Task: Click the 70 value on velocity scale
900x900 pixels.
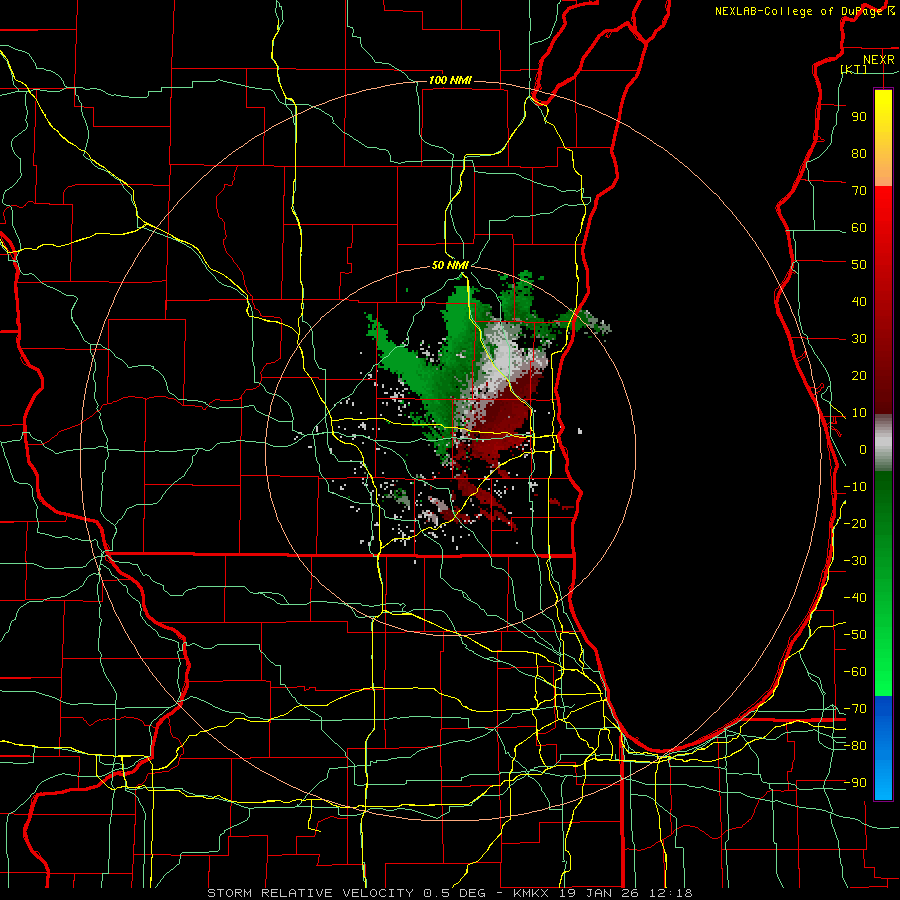Action: point(859,191)
